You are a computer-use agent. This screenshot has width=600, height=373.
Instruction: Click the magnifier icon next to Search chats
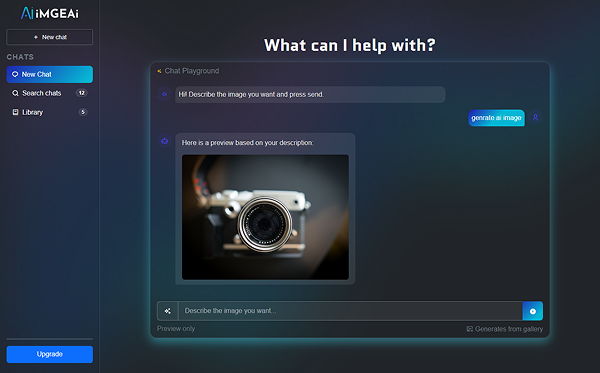15,93
